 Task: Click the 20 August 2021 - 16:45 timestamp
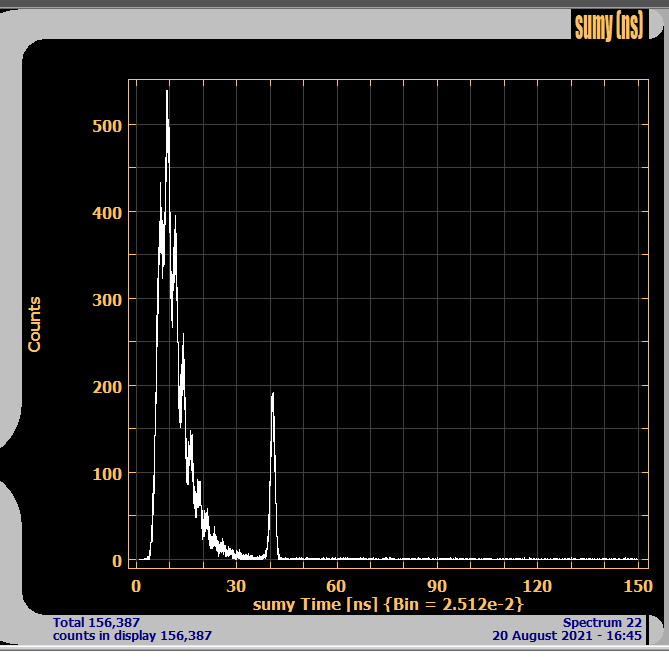point(567,635)
